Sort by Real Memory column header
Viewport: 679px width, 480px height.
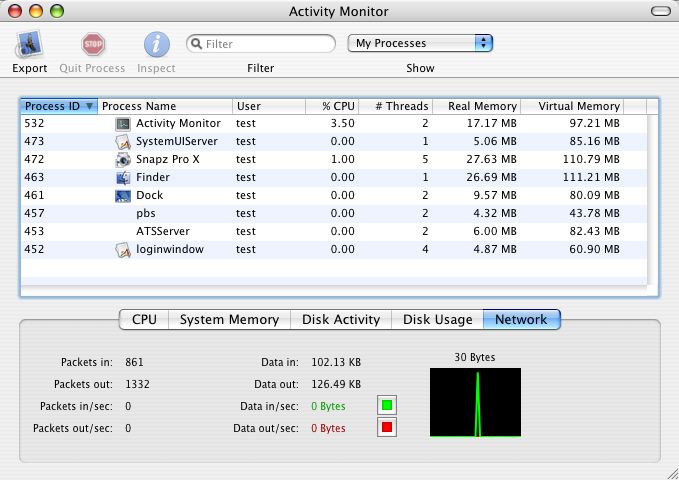pyautogui.click(x=476, y=106)
